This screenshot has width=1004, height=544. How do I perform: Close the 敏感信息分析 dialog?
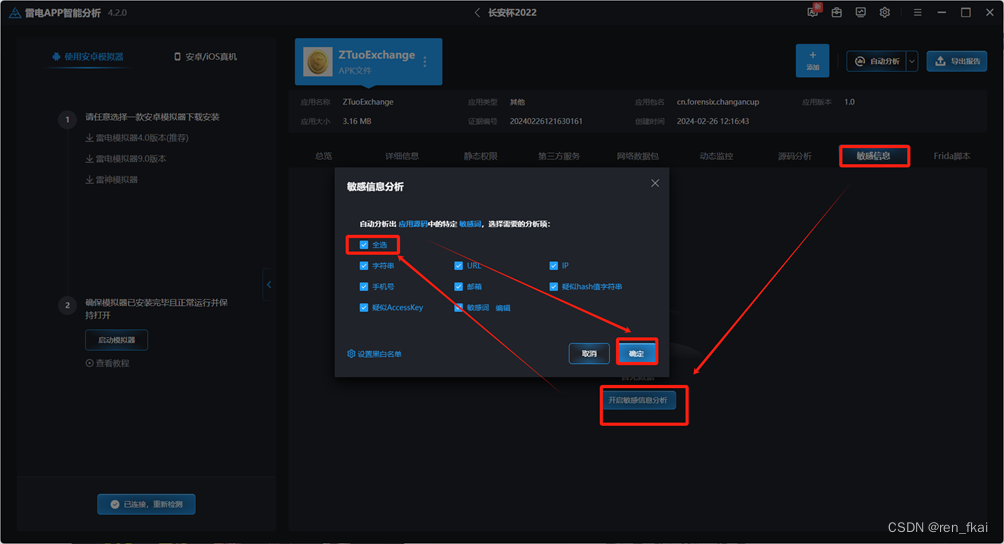[655, 183]
